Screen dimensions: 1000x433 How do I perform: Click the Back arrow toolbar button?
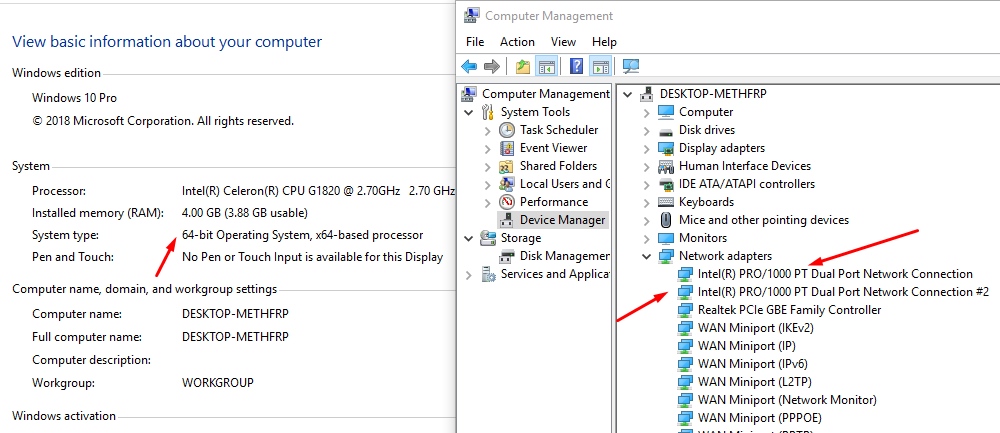[x=469, y=67]
